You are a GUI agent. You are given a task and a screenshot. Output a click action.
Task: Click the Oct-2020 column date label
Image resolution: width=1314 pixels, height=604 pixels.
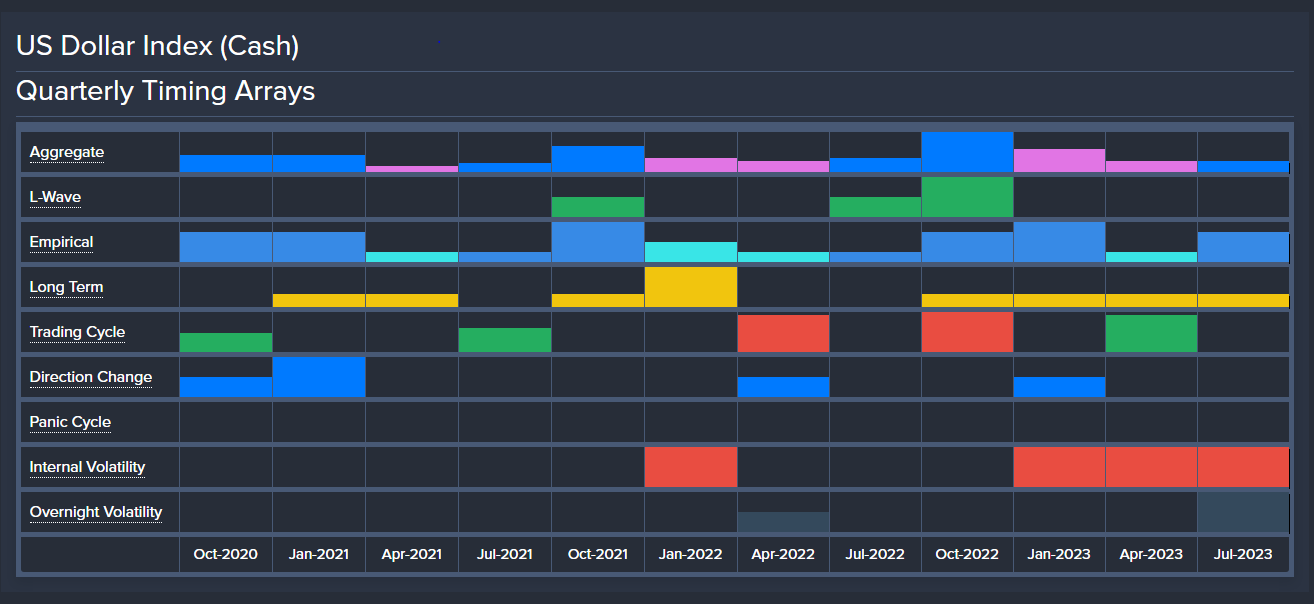coord(226,554)
